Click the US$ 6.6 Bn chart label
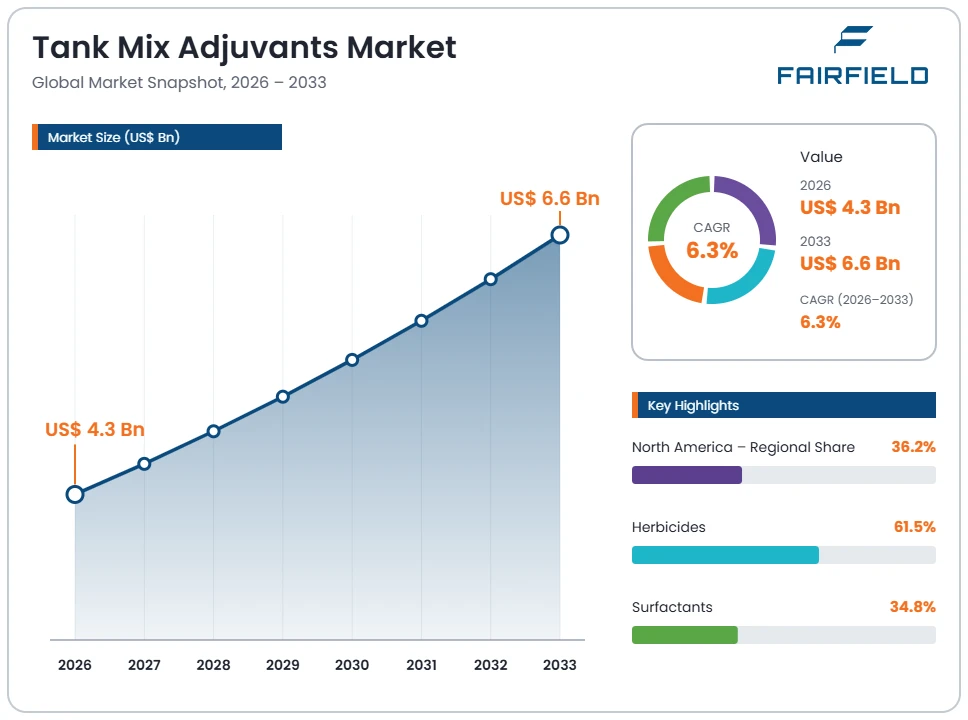The image size is (968, 720). pyautogui.click(x=549, y=198)
